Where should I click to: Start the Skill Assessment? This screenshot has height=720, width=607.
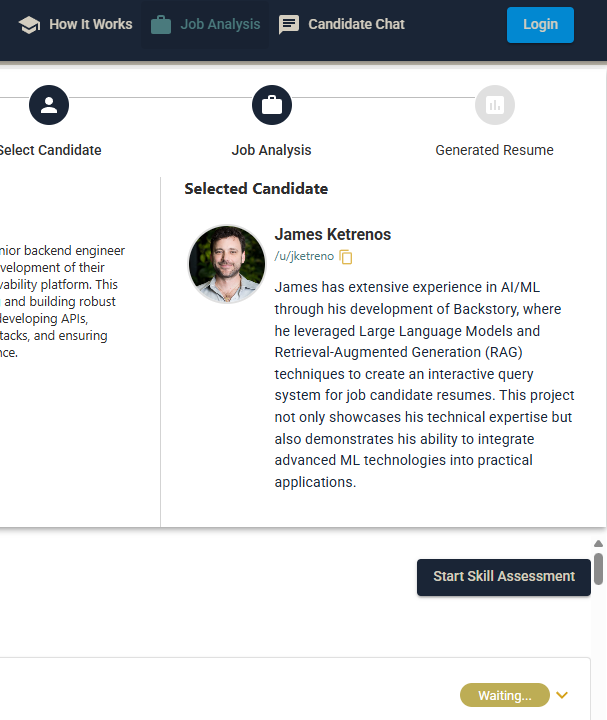(503, 577)
